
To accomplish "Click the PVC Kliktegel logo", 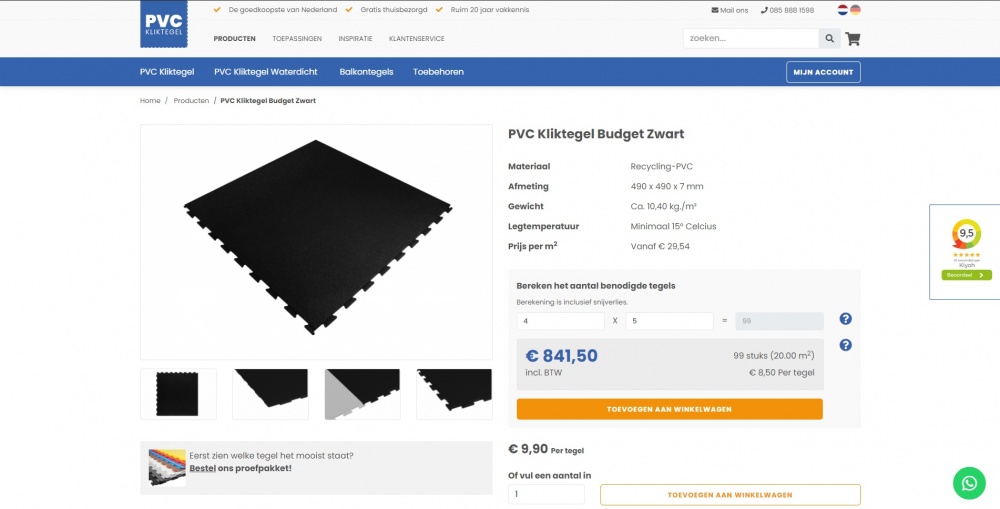I will coord(164,24).
